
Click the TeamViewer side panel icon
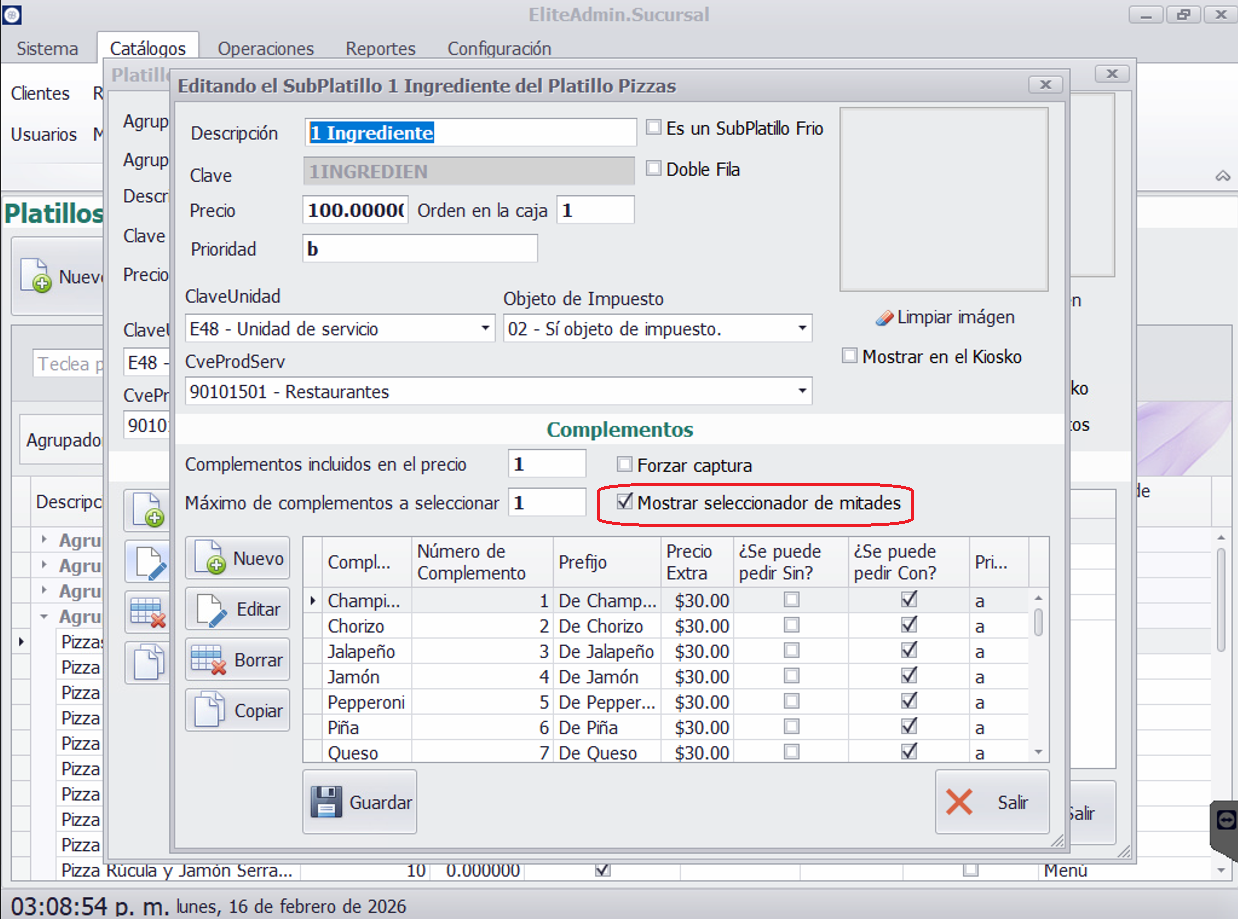point(1226,820)
